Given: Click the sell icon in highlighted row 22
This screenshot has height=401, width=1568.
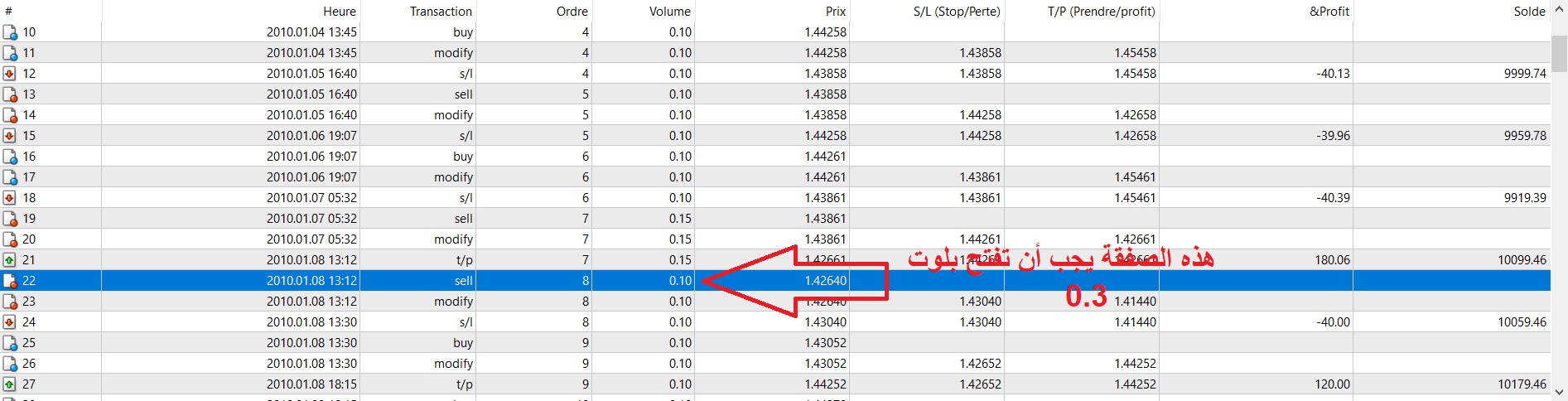Looking at the screenshot, I should [x=10, y=281].
